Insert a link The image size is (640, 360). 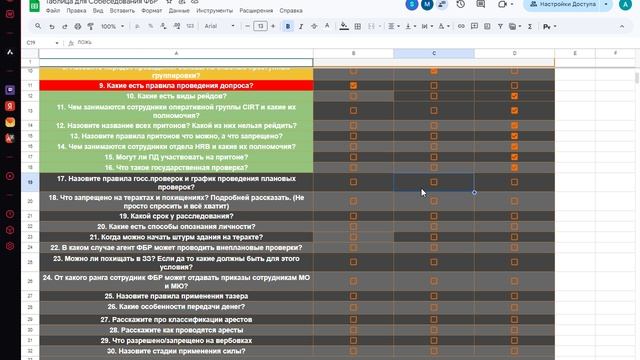461,26
